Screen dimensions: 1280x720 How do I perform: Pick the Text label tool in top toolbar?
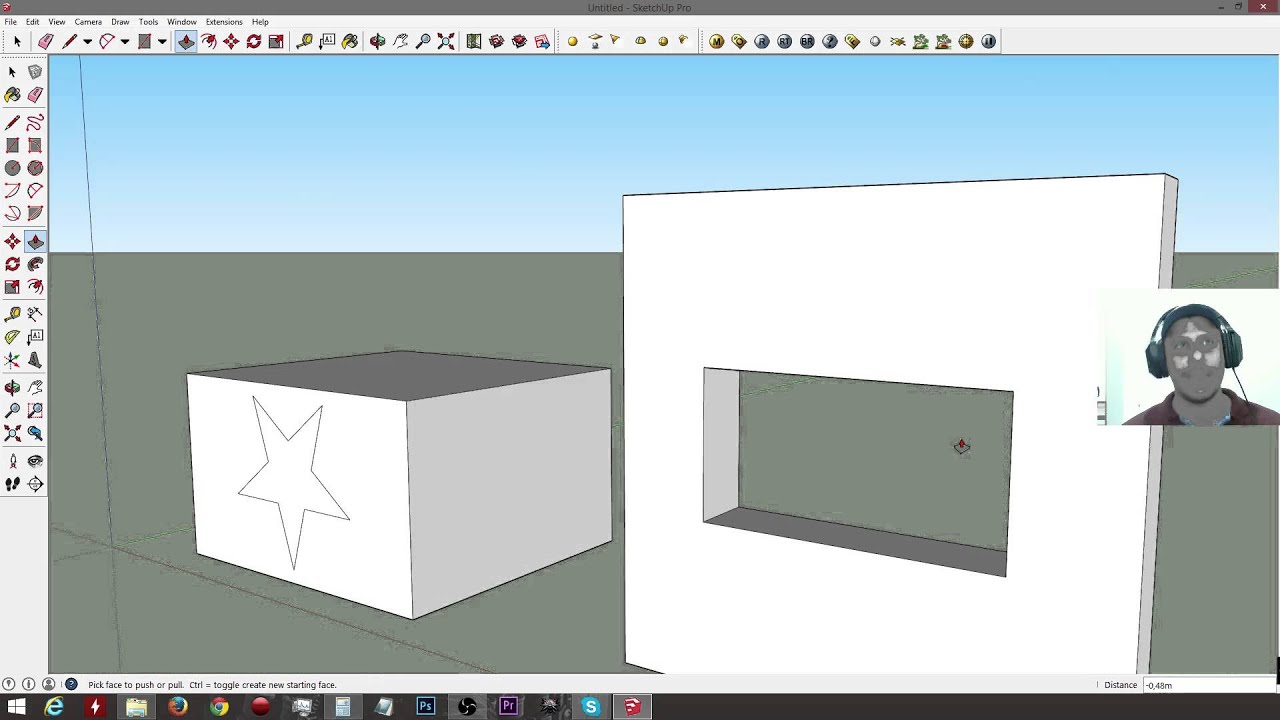tap(327, 41)
